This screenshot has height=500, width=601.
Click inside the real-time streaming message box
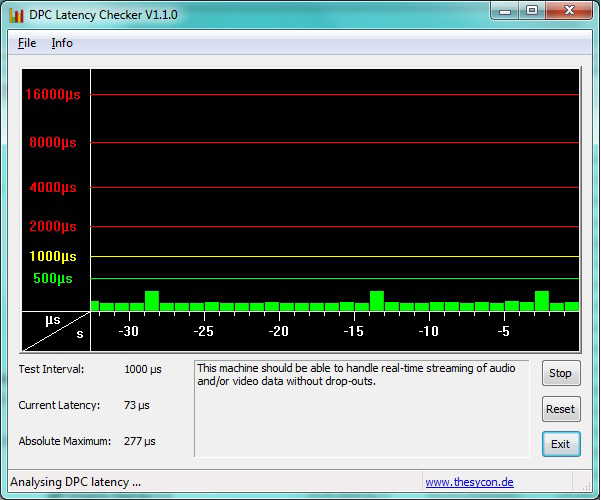pos(360,410)
